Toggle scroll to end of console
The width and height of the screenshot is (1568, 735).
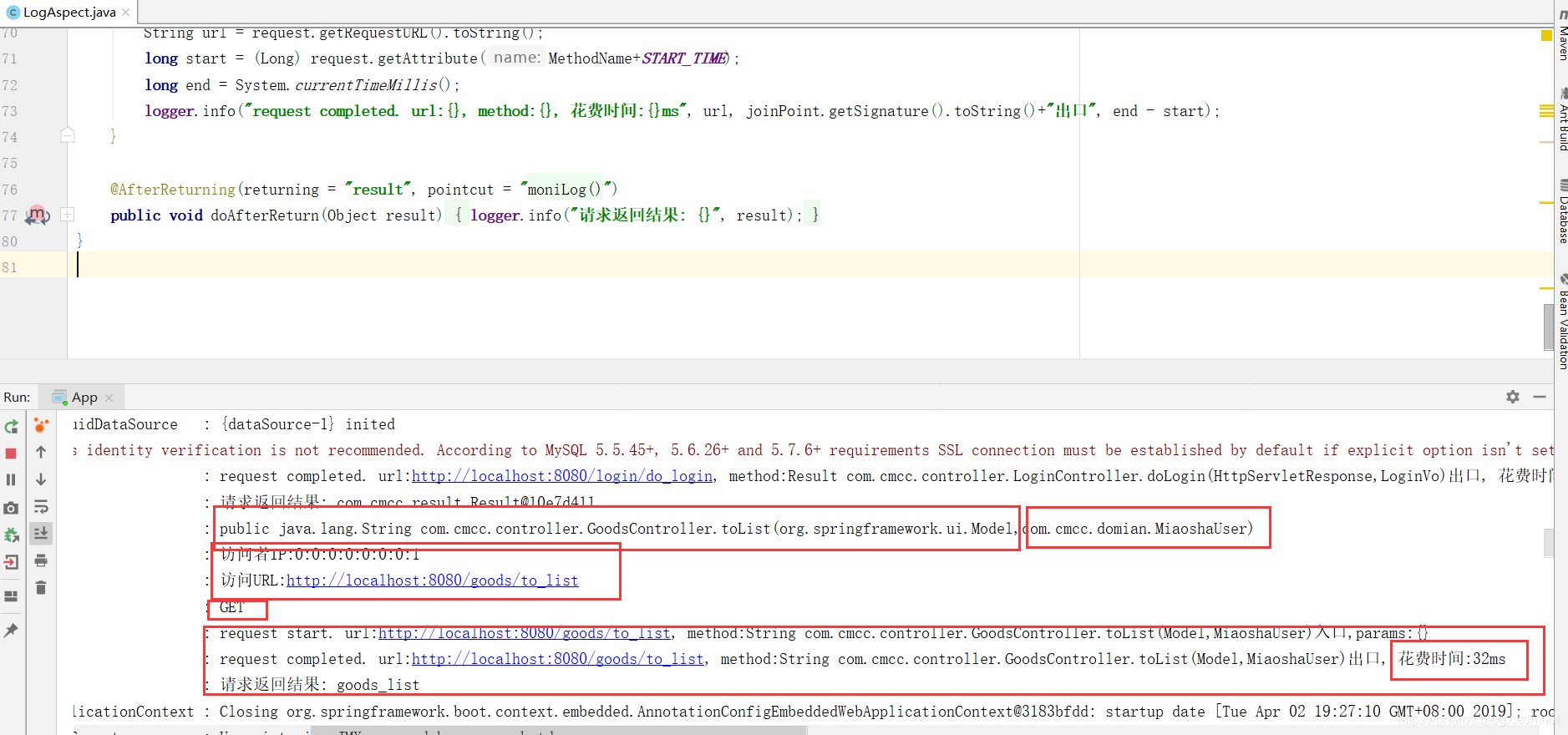point(41,533)
